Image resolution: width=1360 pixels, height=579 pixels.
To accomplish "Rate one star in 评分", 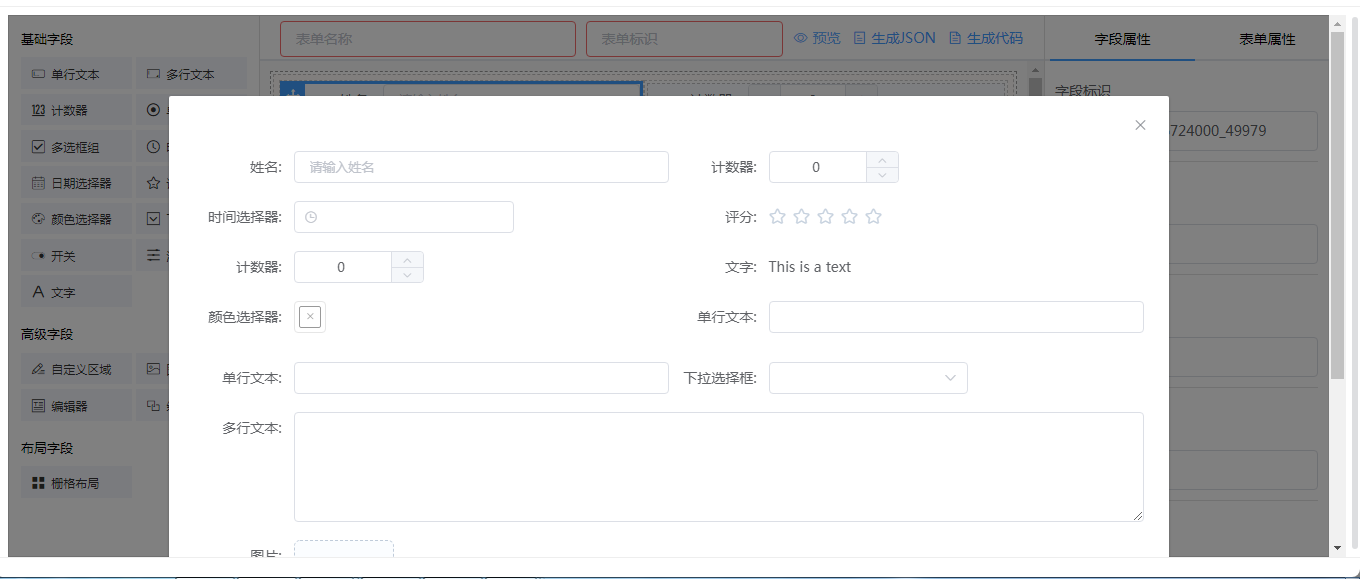I will click(777, 216).
